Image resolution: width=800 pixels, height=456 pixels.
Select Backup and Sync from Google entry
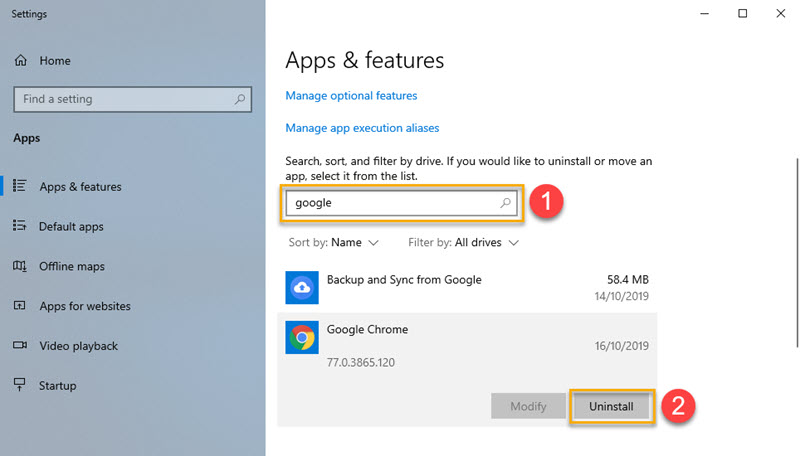[467, 288]
